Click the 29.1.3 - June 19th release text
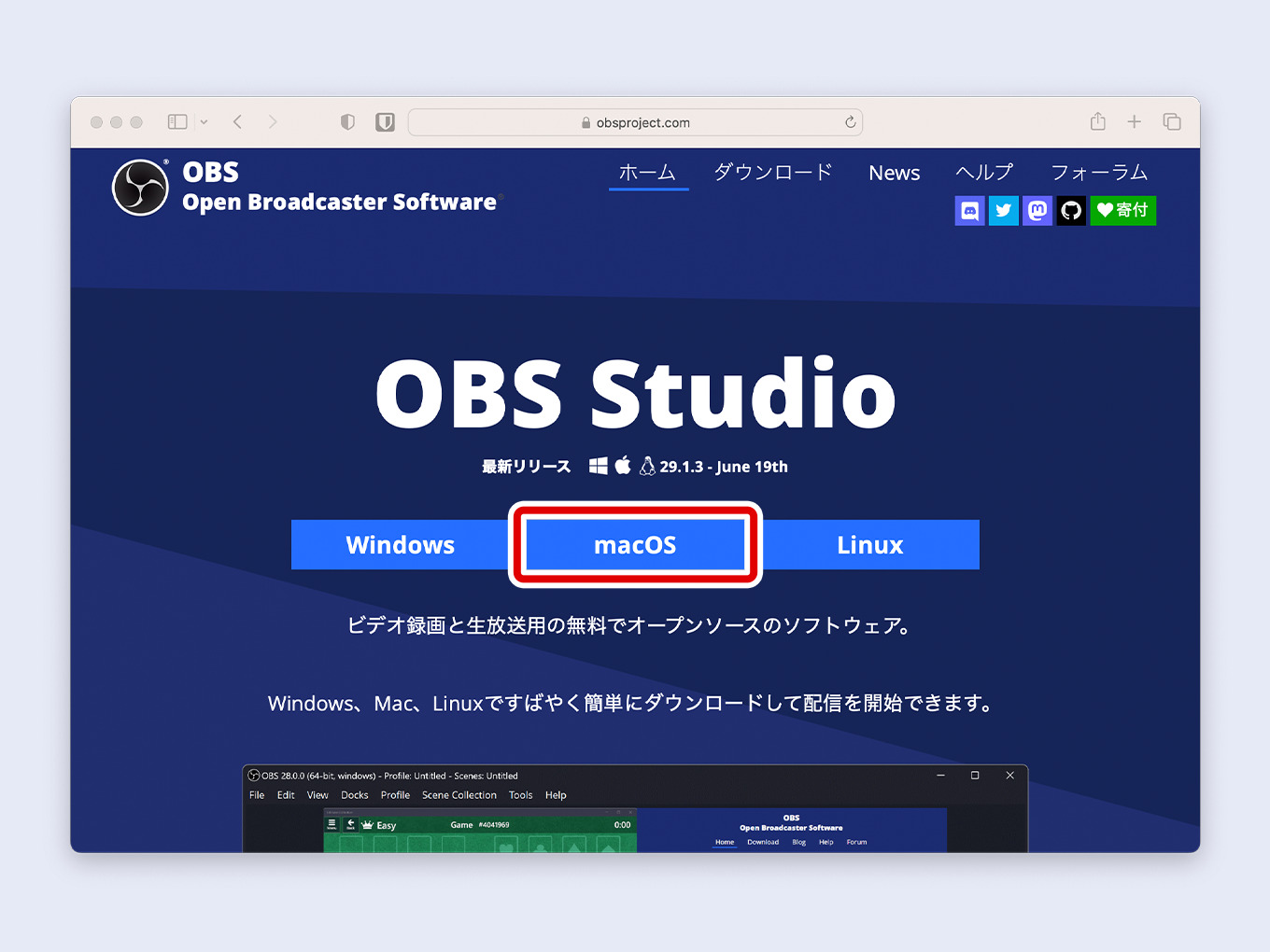1270x952 pixels. (x=724, y=467)
